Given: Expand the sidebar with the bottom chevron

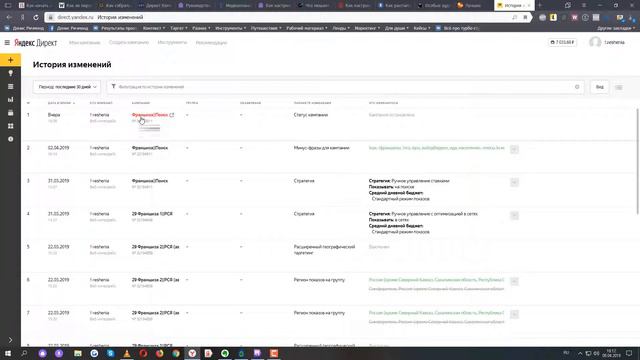Looking at the screenshot, I should point(11,340).
